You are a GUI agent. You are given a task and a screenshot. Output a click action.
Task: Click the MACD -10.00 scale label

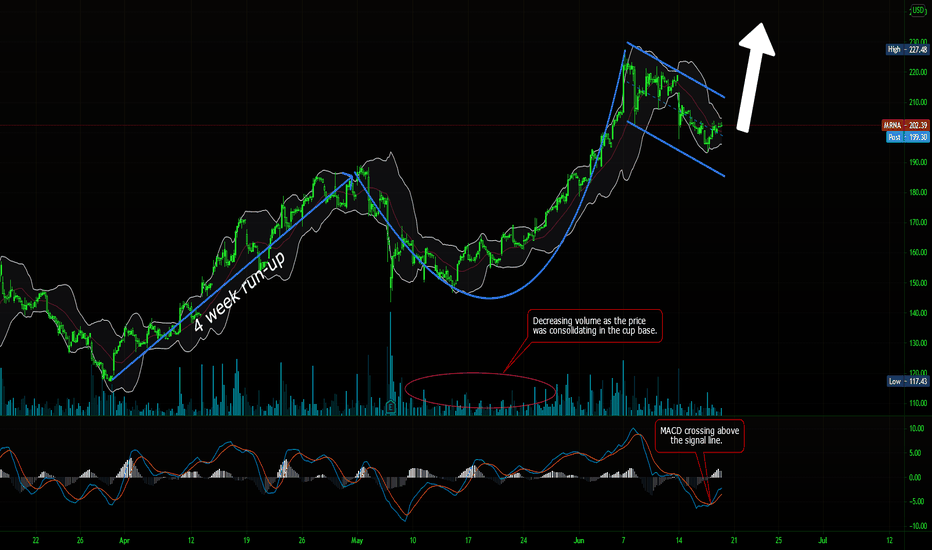pyautogui.click(x=917, y=526)
